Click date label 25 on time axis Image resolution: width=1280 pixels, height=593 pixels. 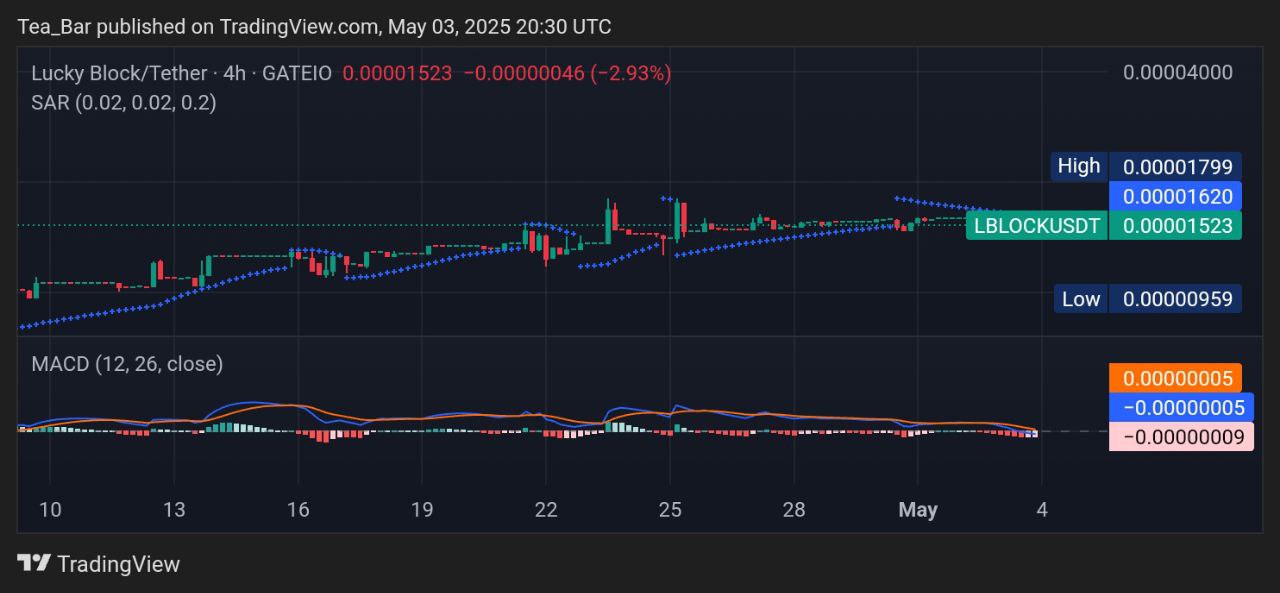(670, 510)
